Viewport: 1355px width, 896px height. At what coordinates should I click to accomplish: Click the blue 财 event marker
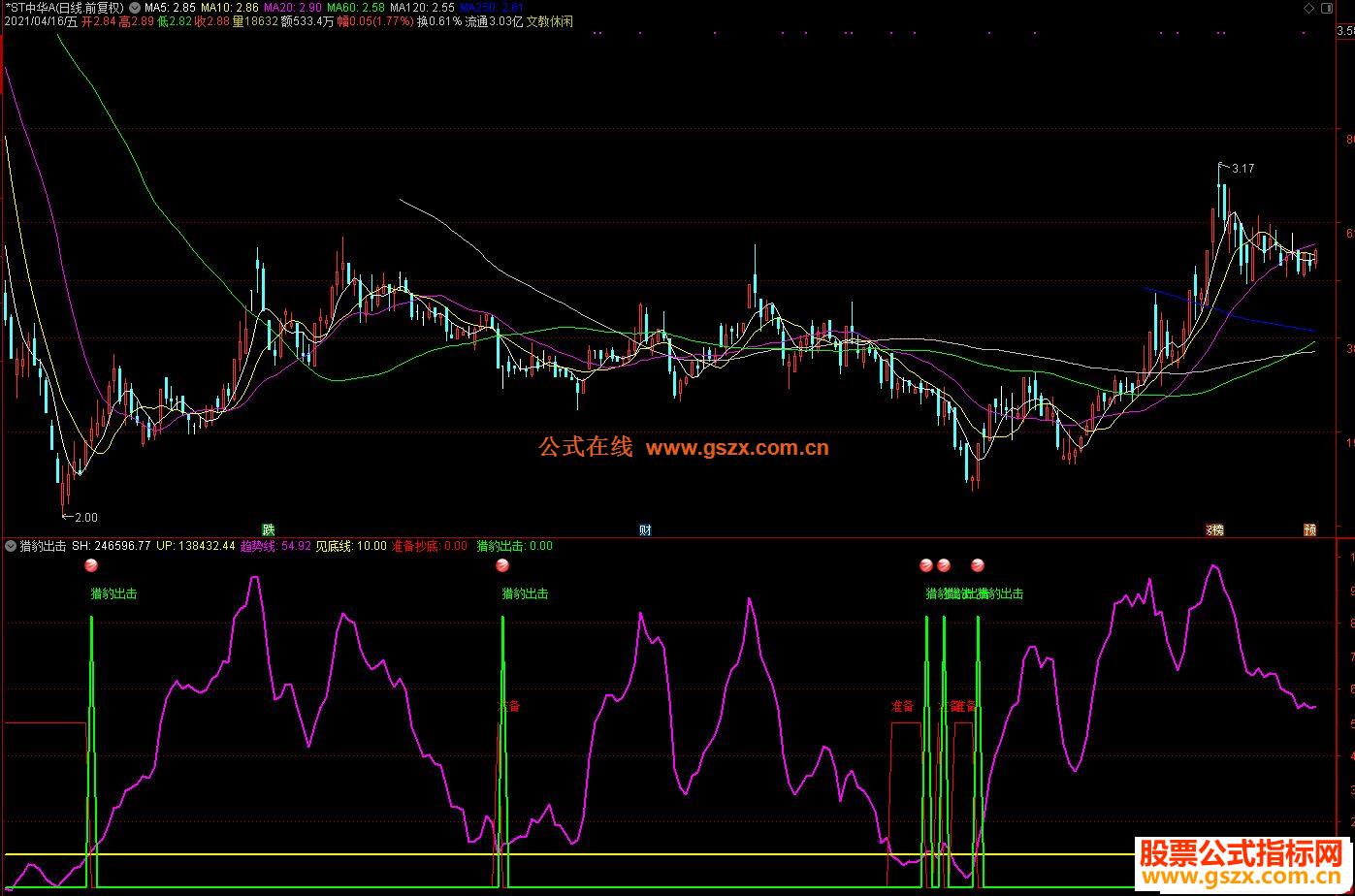coord(645,529)
